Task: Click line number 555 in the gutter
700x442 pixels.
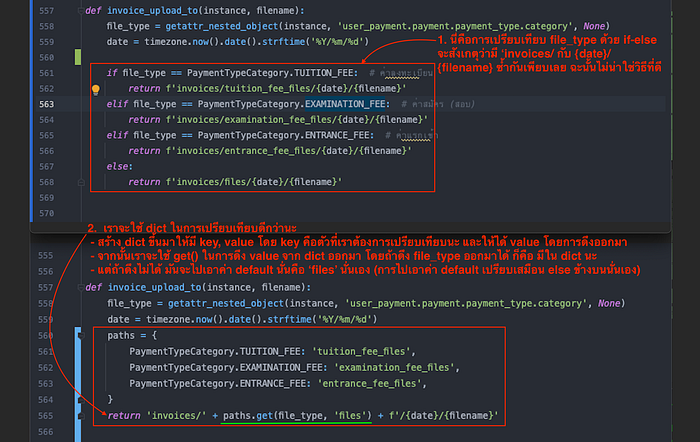Action: (46, 255)
